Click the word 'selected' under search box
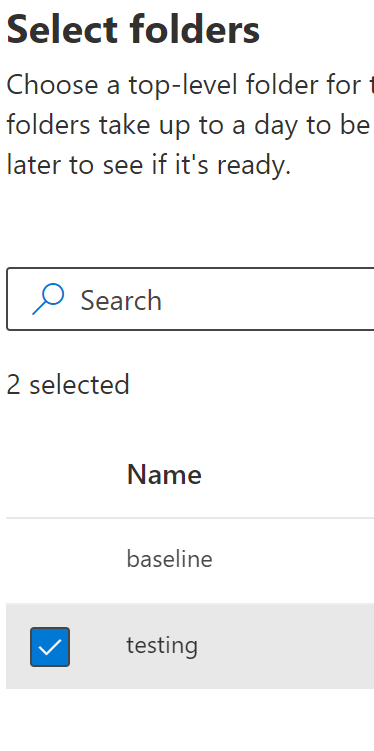This screenshot has width=374, height=751. pos(79,385)
